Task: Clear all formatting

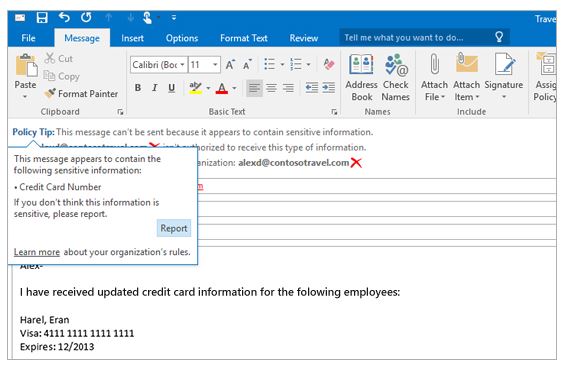Action: (329, 65)
